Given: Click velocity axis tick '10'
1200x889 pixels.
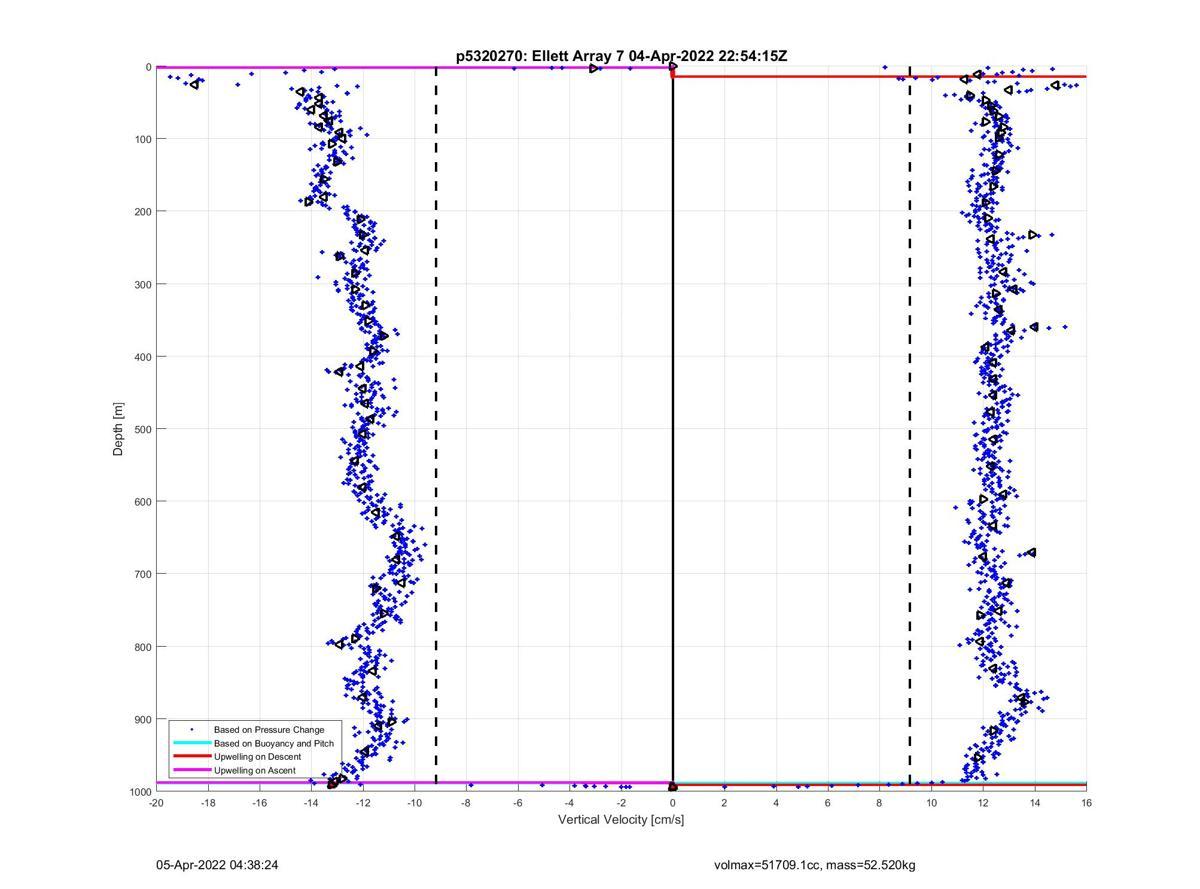Looking at the screenshot, I should 931,803.
